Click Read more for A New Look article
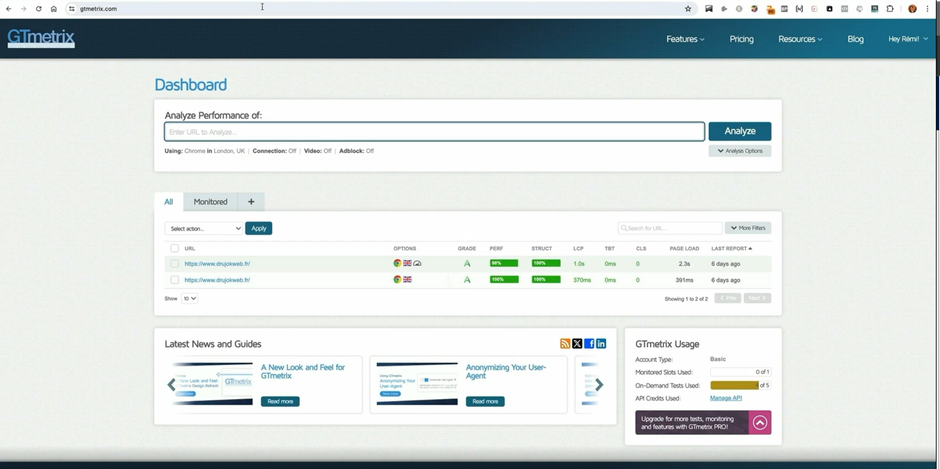The image size is (940, 469). click(280, 401)
